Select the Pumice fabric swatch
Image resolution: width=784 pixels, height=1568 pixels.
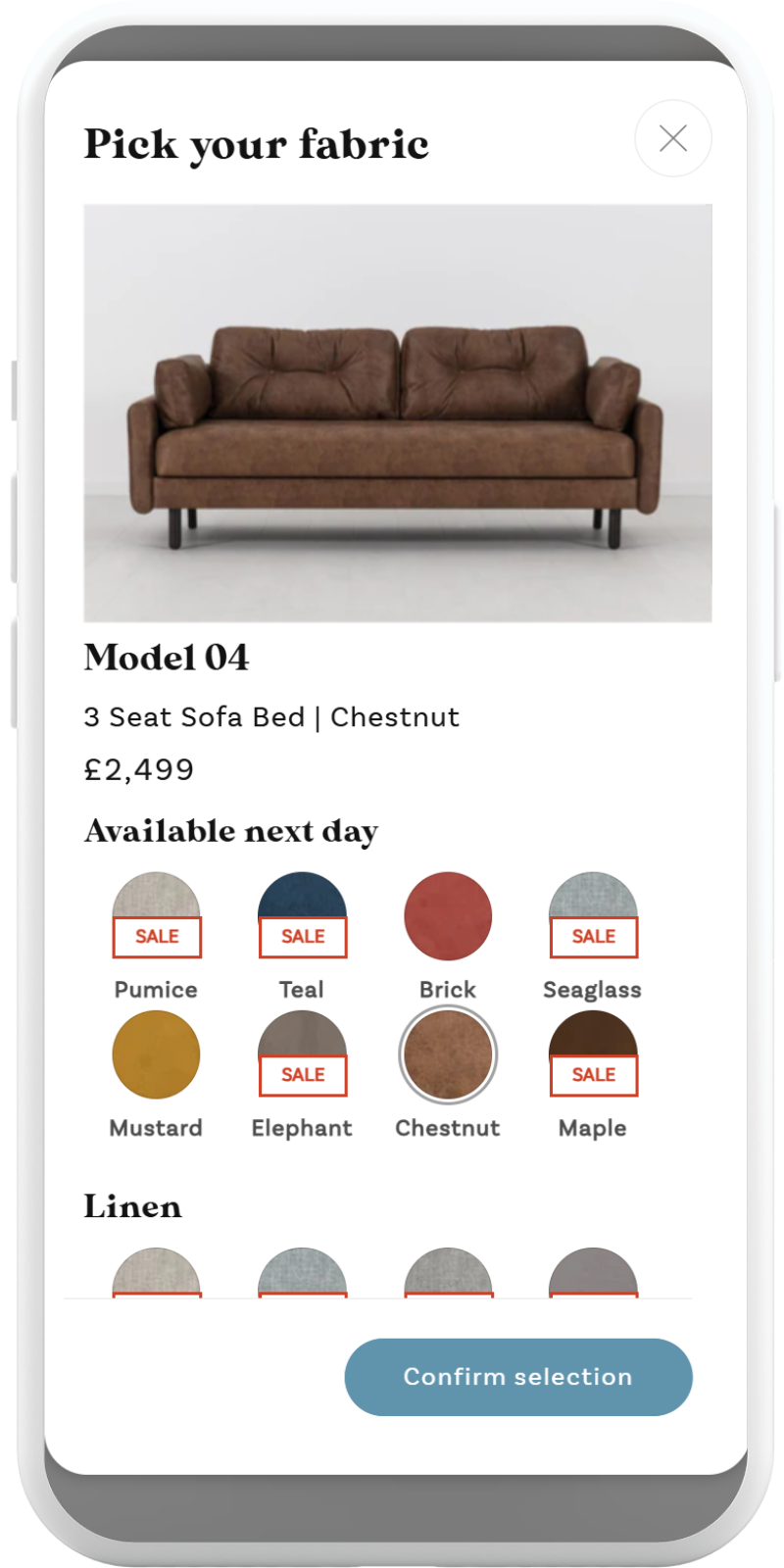click(x=156, y=915)
